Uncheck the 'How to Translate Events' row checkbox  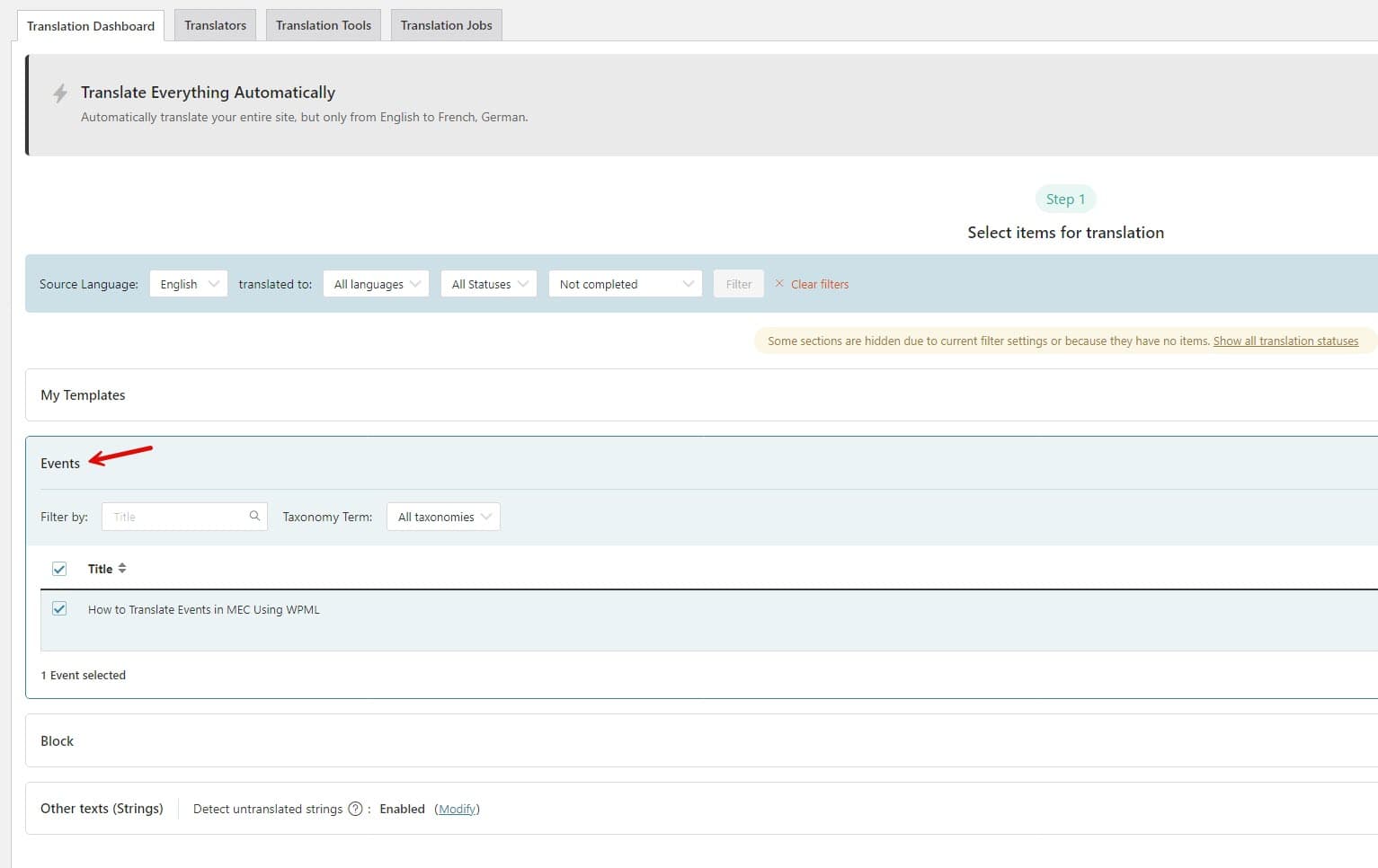coord(59,609)
